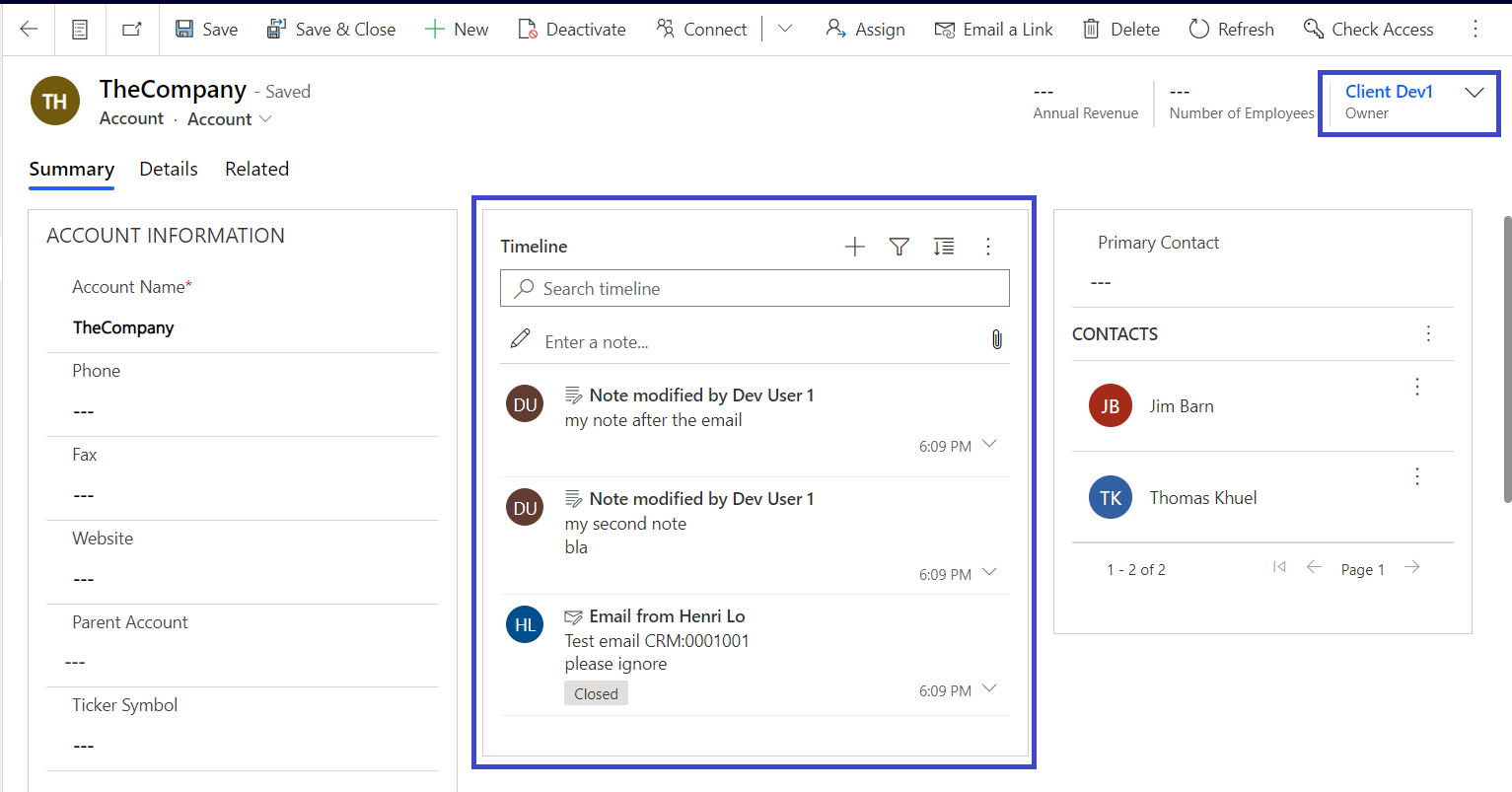This screenshot has width=1512, height=792.
Task: Click the Primary Contact lookup field
Action: [1262, 283]
